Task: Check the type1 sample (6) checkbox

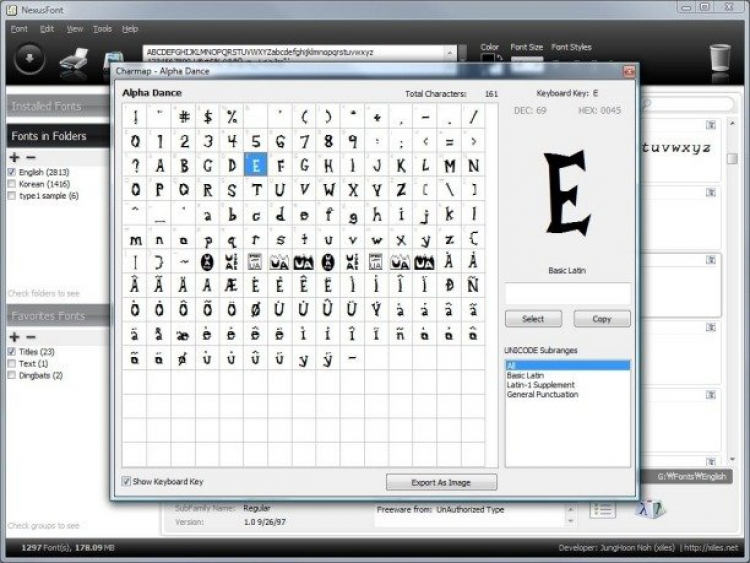Action: pyautogui.click(x=12, y=196)
